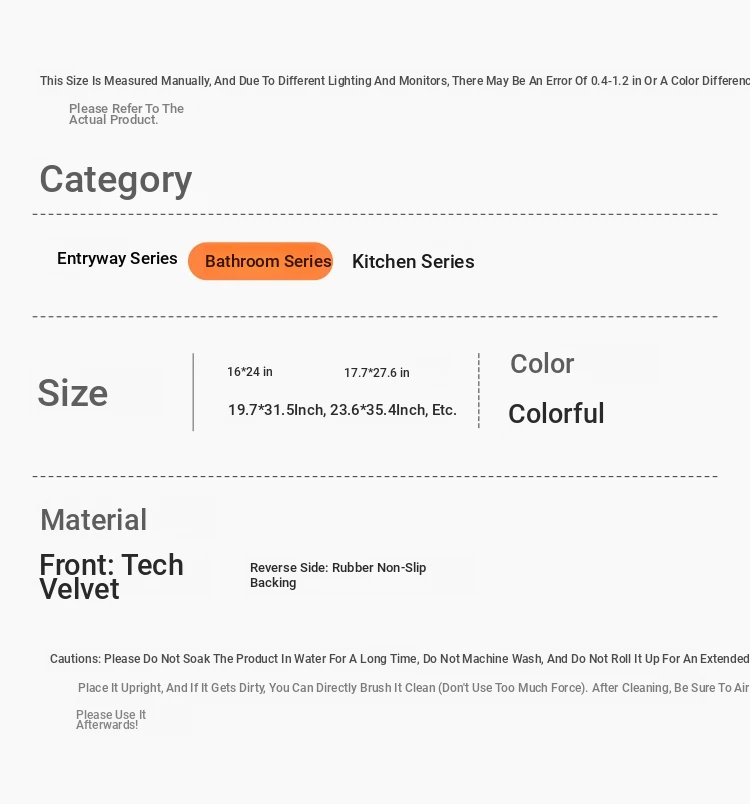Click the Place It Upright cleaning instruction

414,688
